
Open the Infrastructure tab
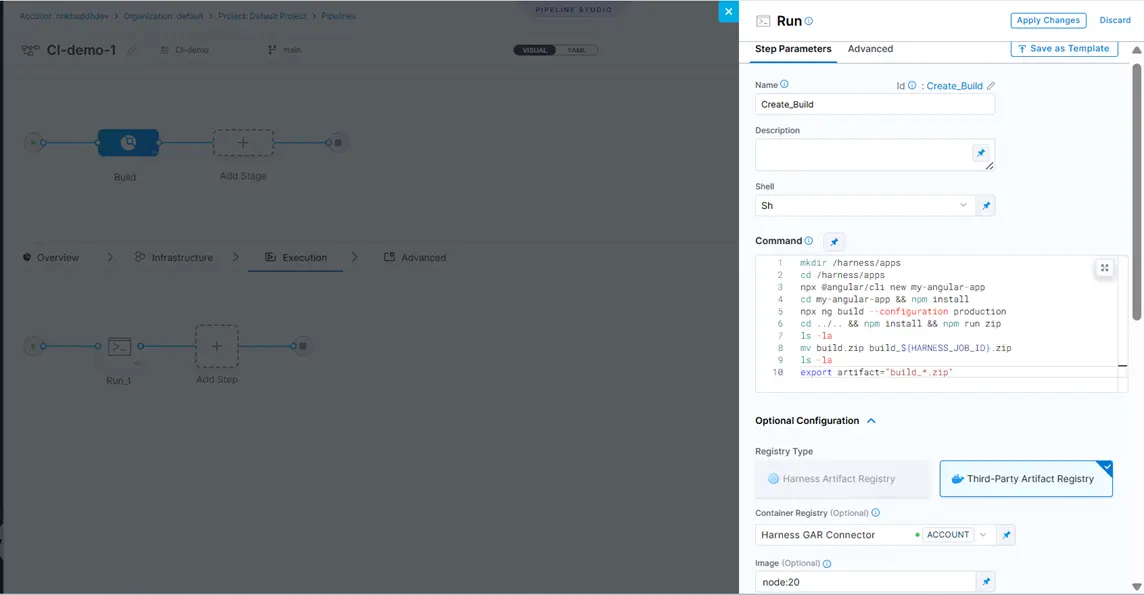(x=174, y=257)
